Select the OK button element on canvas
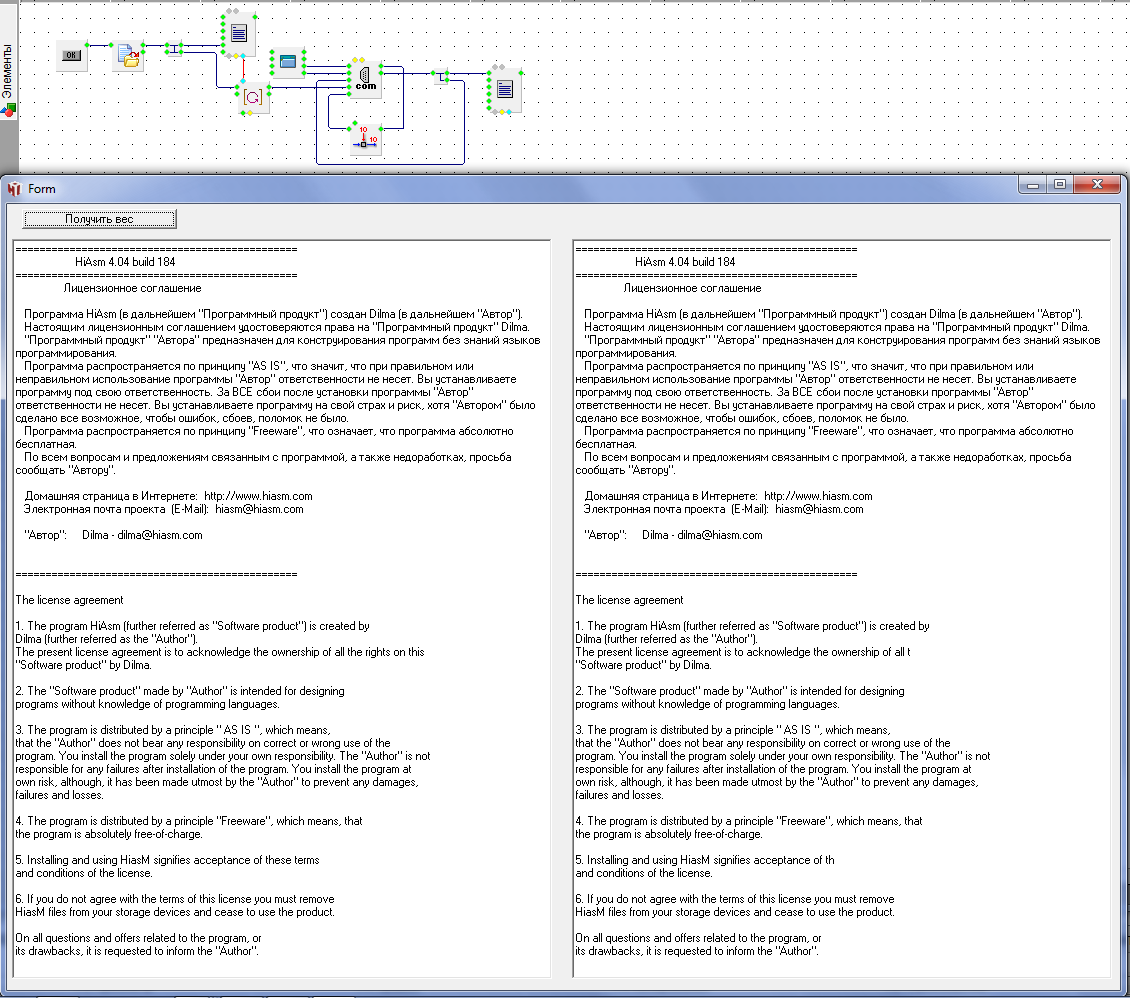This screenshot has width=1130, height=998. (71, 56)
